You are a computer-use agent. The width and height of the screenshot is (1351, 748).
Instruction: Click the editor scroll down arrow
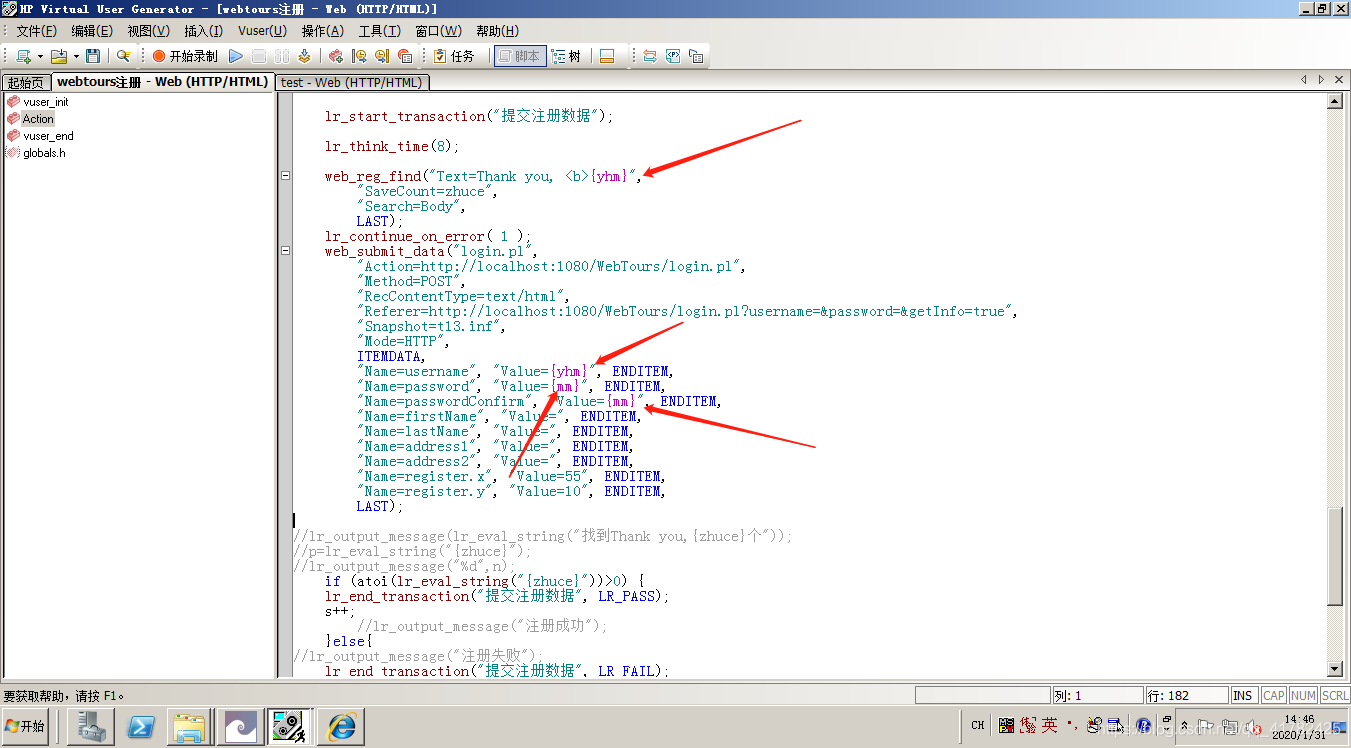click(1334, 669)
